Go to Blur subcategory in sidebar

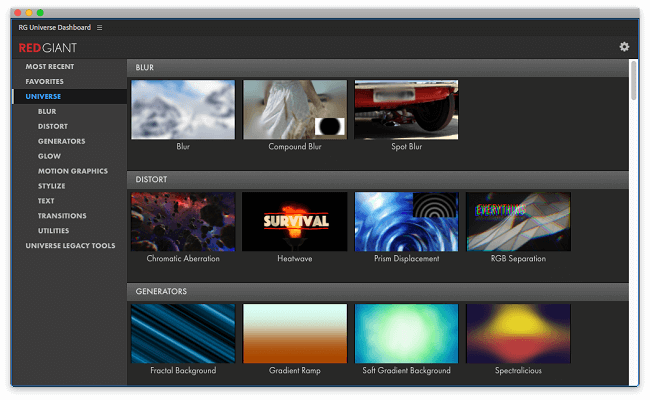47,111
